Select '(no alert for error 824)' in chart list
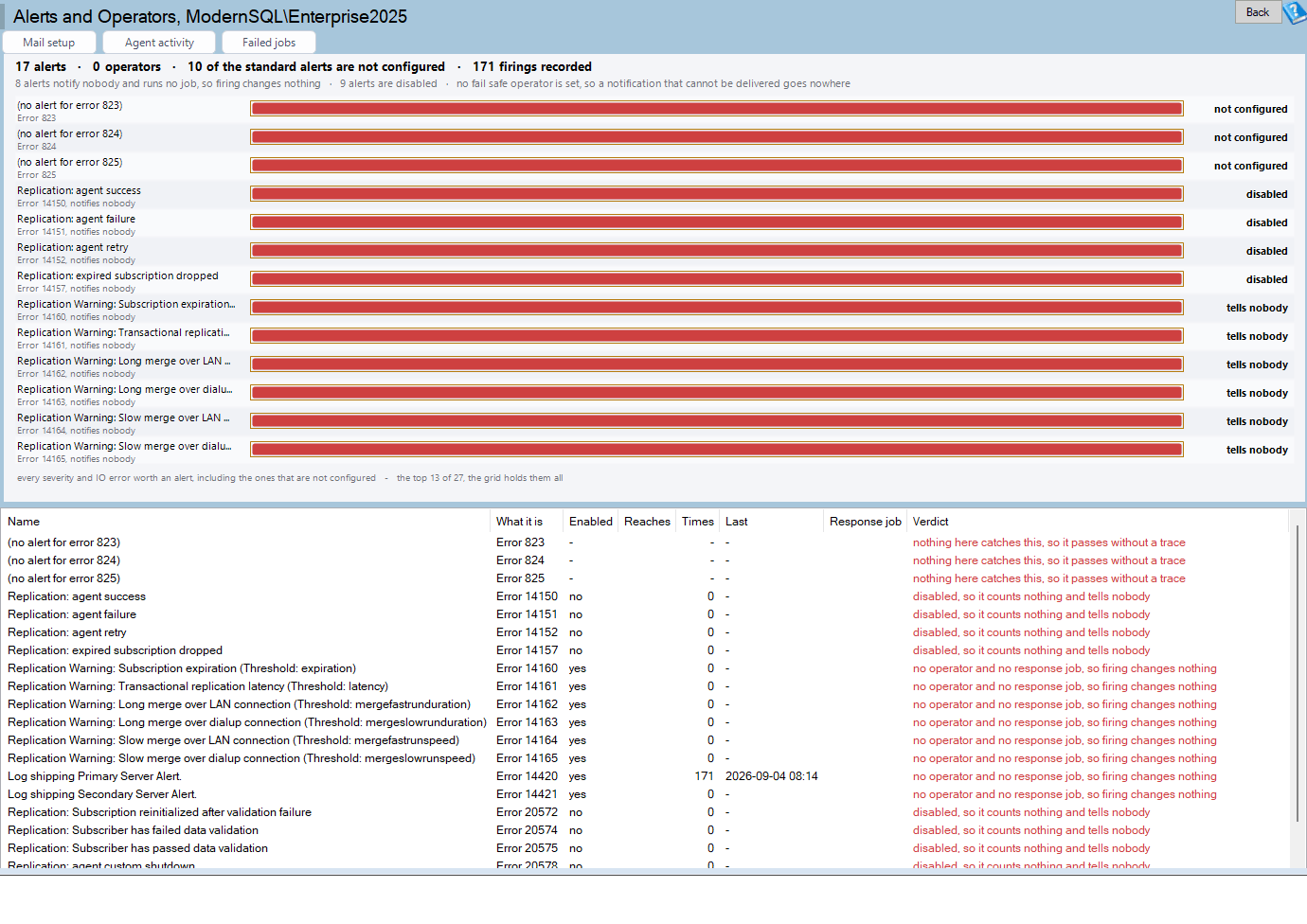1307x924 pixels. (69, 133)
